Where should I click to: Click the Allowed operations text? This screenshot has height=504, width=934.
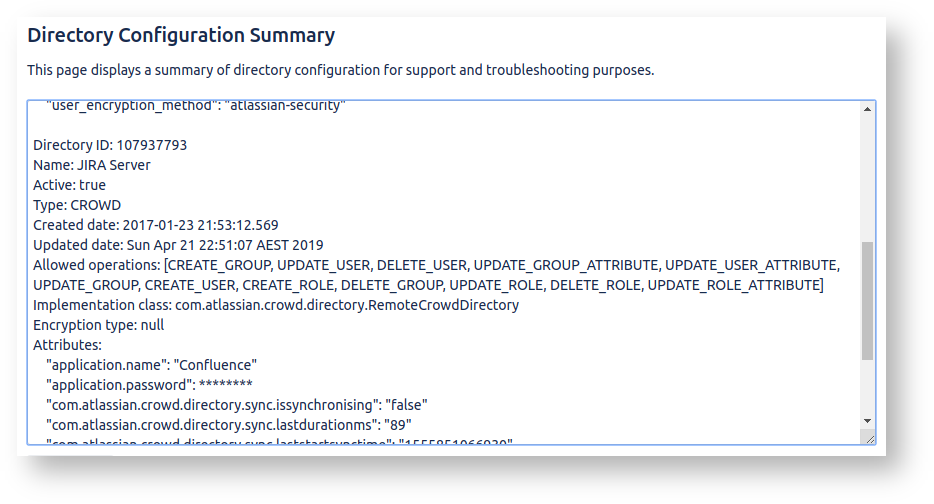(435, 275)
